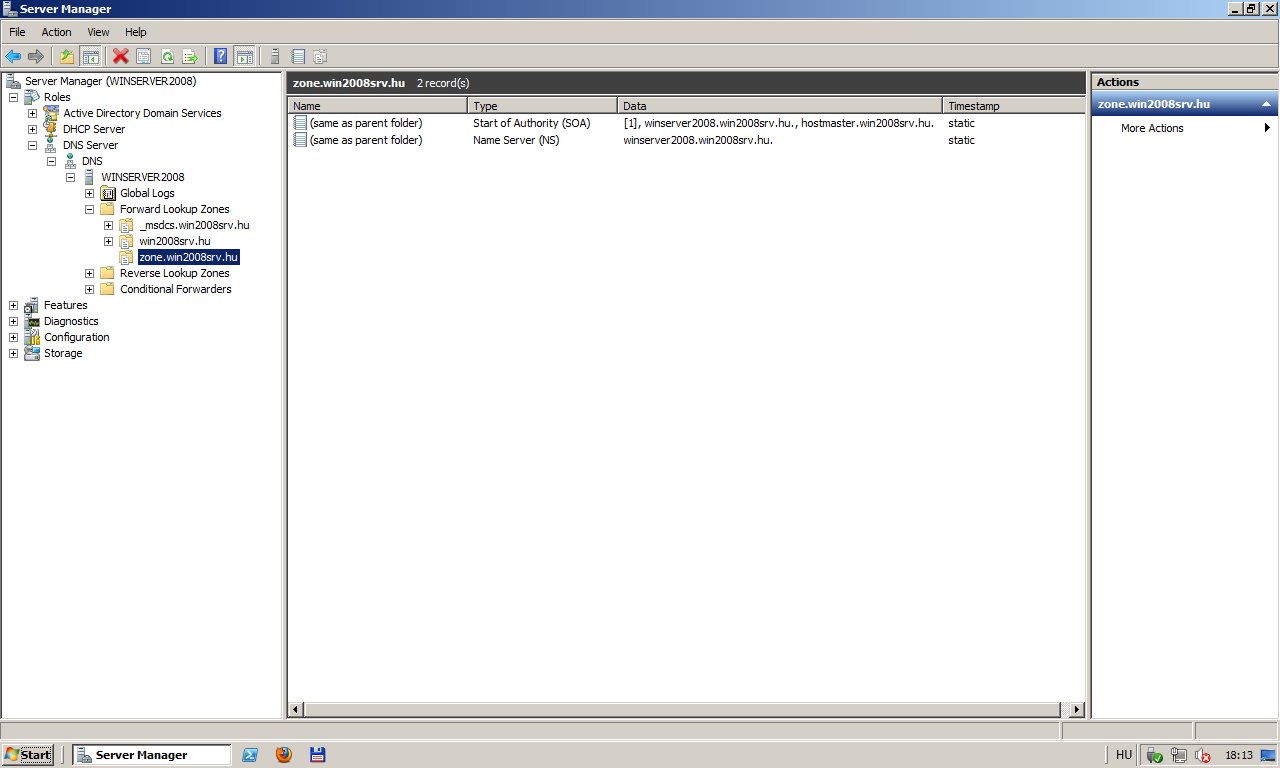Click the stacked pages toolbar icon

[x=320, y=57]
